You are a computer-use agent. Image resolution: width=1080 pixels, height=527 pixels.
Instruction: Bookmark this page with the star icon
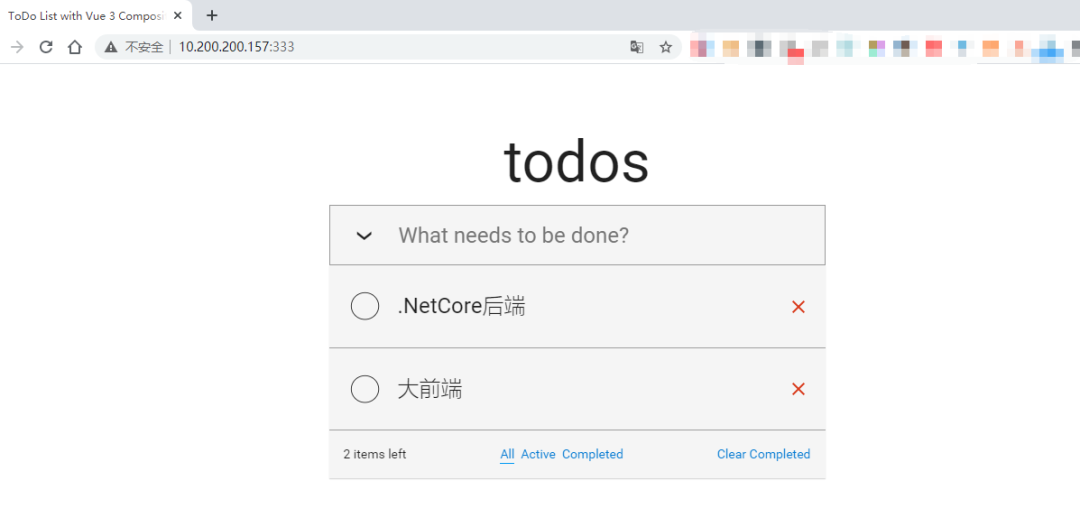pyautogui.click(x=666, y=47)
